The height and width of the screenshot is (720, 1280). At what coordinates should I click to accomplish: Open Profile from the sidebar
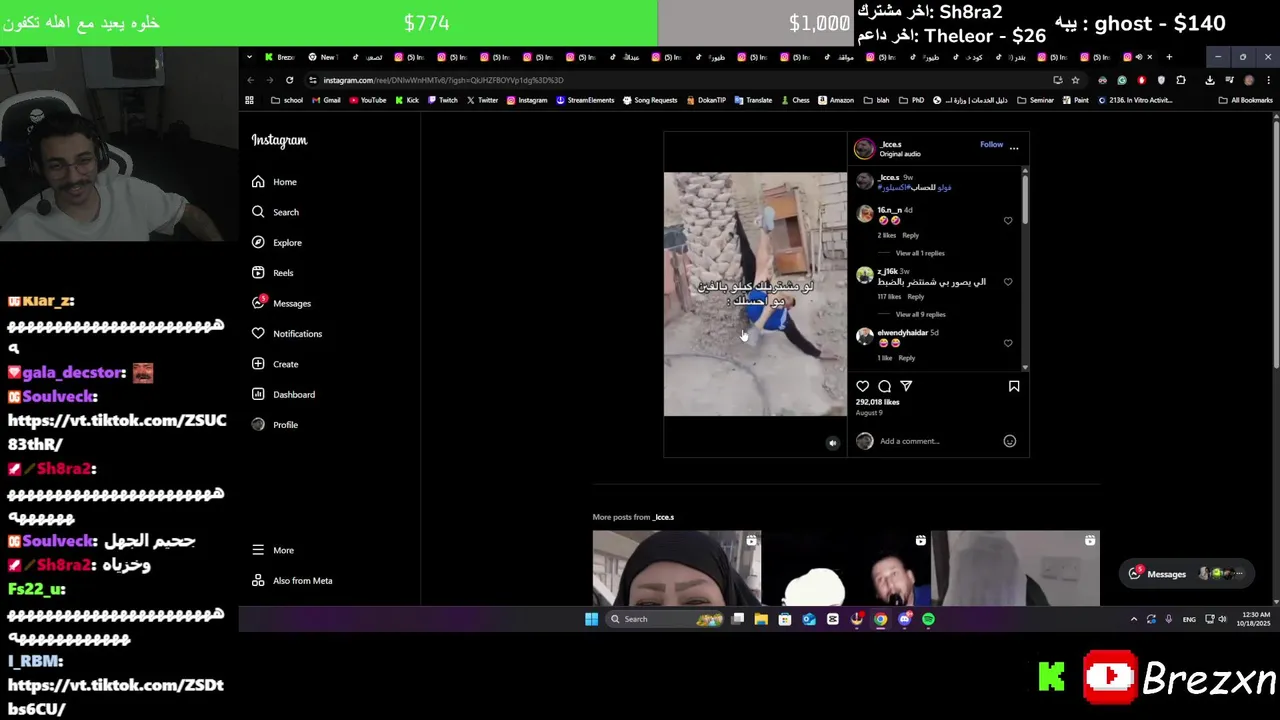[x=275, y=425]
